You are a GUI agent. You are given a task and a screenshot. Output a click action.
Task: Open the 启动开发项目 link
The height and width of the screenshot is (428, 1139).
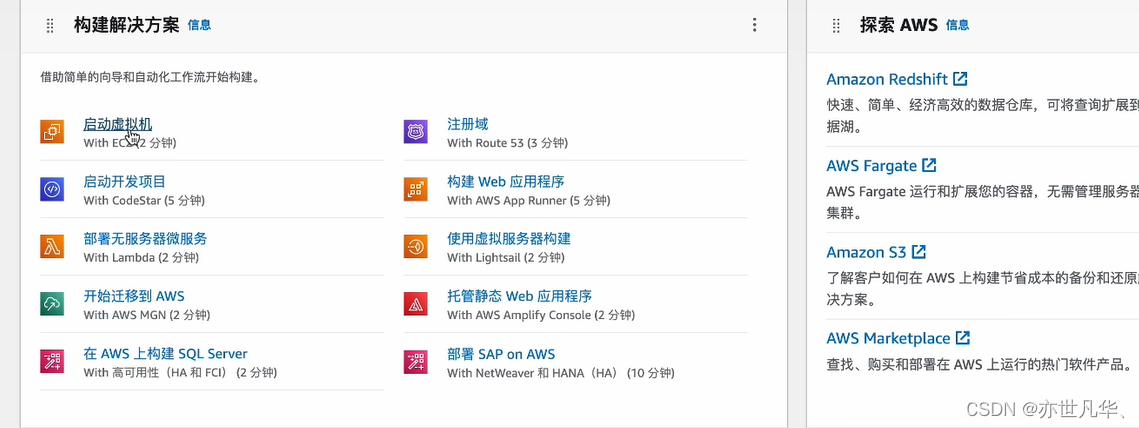tap(124, 182)
